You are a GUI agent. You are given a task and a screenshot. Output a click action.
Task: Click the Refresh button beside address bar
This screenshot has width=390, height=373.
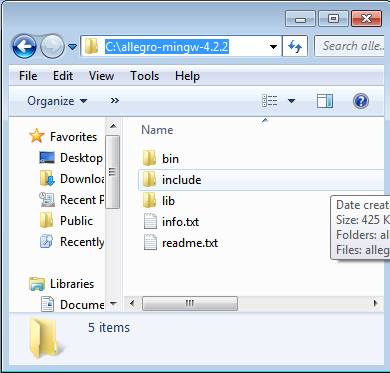click(295, 46)
